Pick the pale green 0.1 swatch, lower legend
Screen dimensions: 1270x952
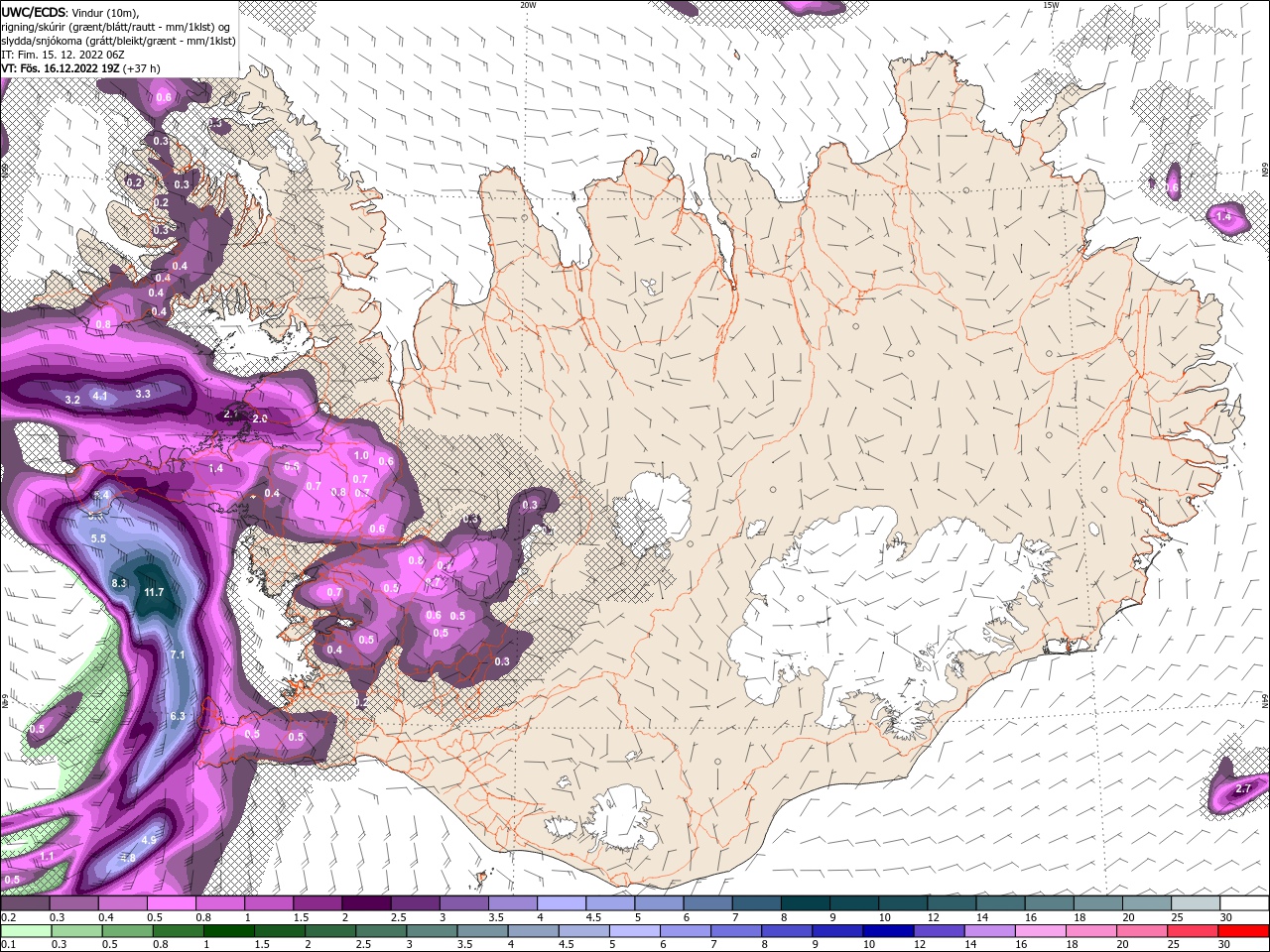(x=25, y=931)
